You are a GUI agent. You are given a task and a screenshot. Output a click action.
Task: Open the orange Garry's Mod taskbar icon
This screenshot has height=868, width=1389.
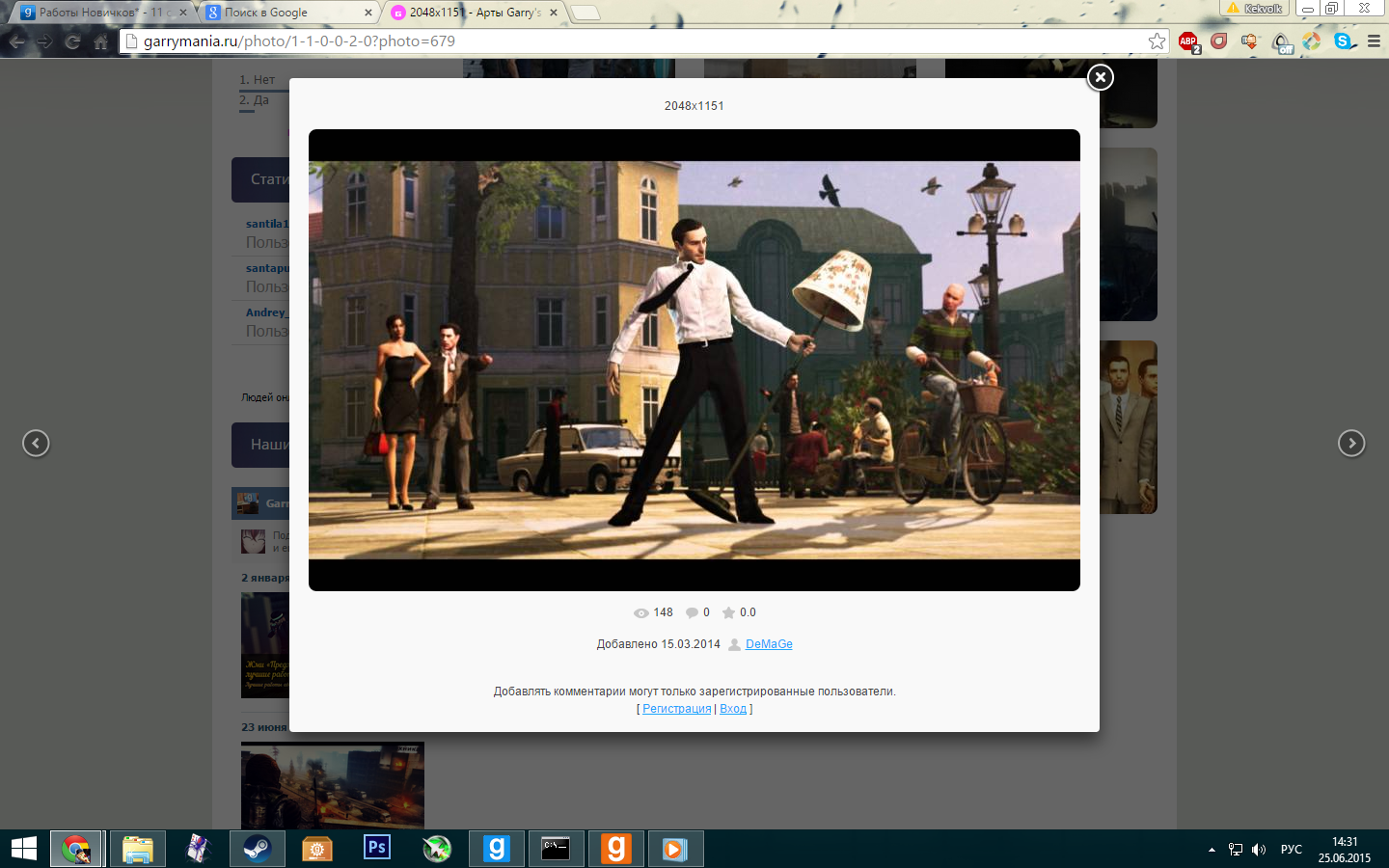click(x=615, y=849)
